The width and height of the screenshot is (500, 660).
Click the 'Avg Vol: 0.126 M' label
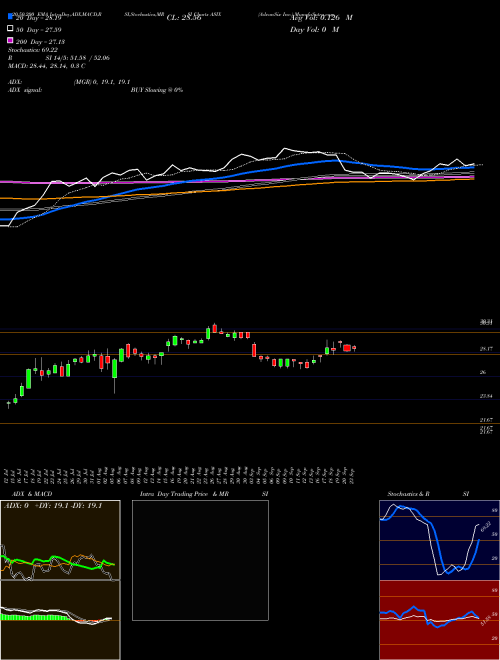(x=321, y=18)
